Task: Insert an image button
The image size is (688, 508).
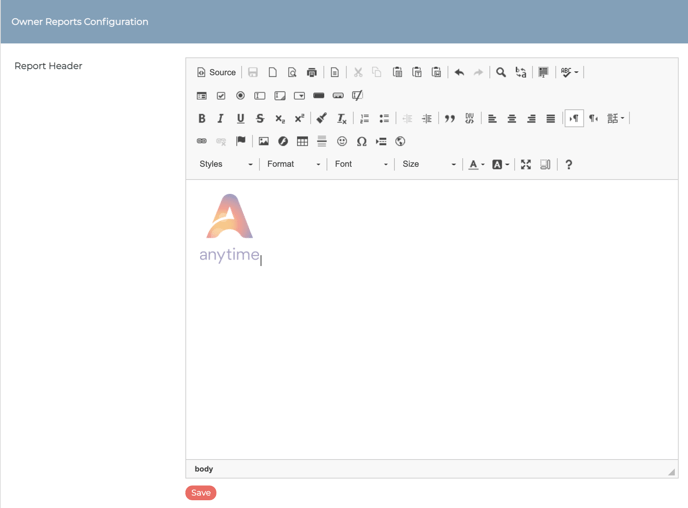Action: (x=338, y=96)
